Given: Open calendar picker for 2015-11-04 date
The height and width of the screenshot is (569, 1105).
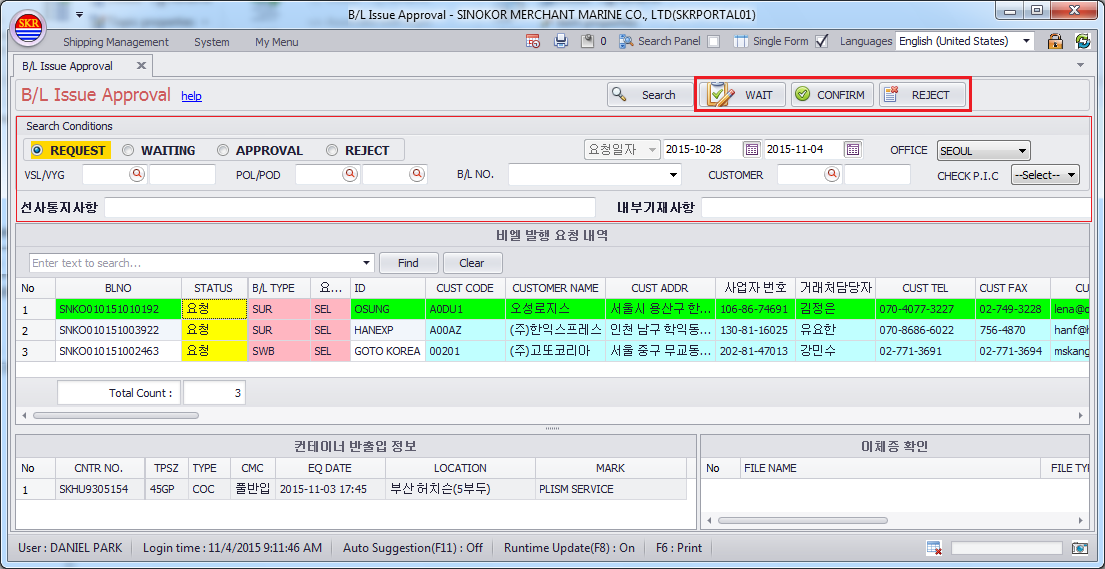Looking at the screenshot, I should (853, 149).
